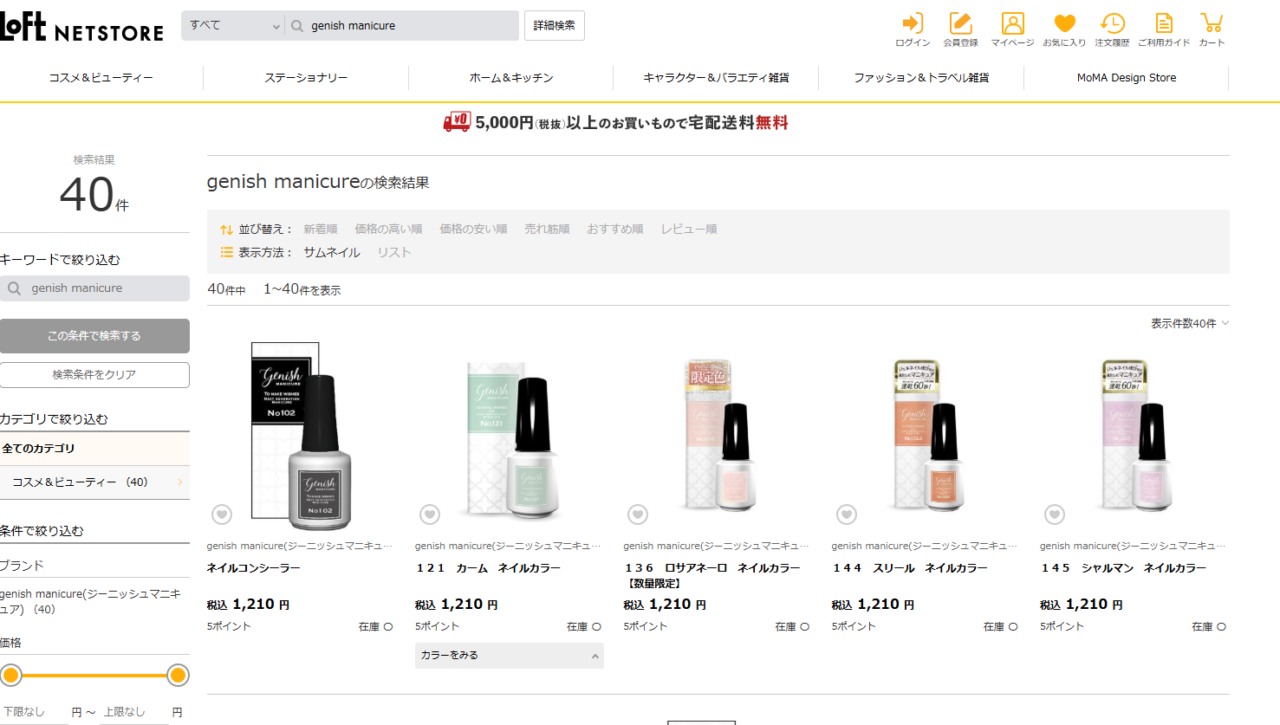Open the 表示件数40件 dropdown
Image resolution: width=1280 pixels, height=725 pixels.
[1190, 323]
